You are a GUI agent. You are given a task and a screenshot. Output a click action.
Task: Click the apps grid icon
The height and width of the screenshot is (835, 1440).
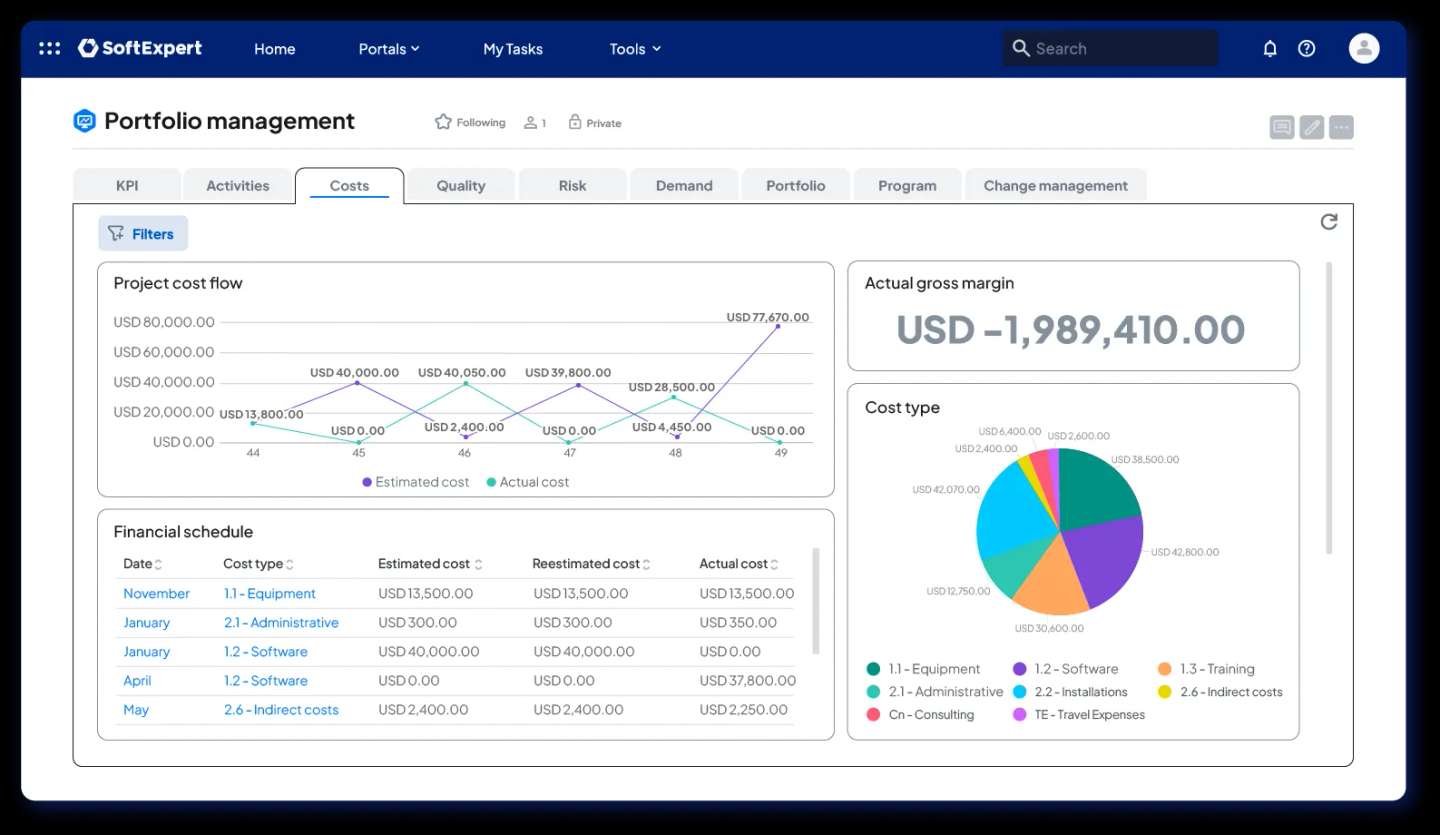pyautogui.click(x=49, y=48)
